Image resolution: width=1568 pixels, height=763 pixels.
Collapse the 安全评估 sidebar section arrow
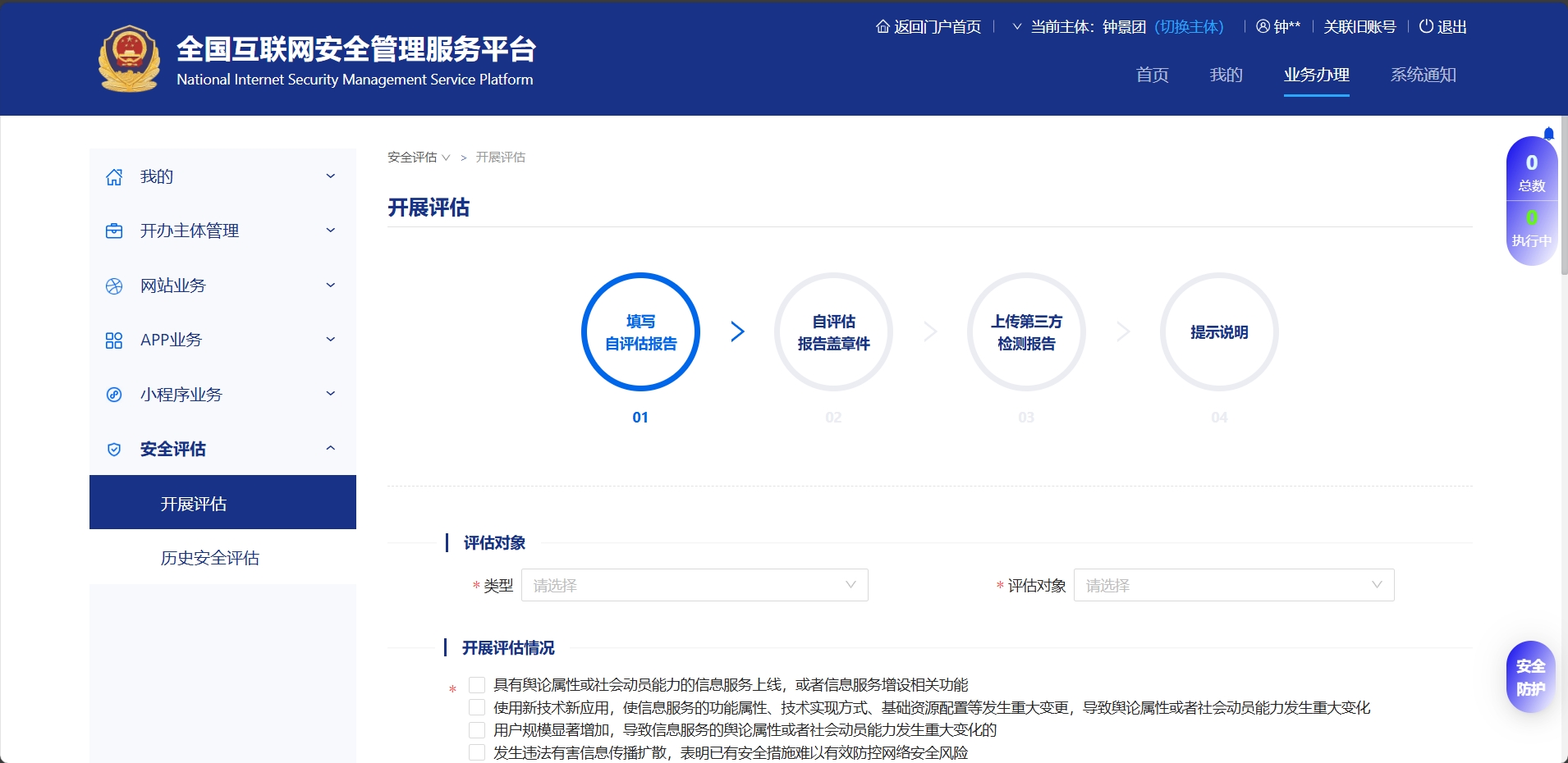tap(331, 449)
